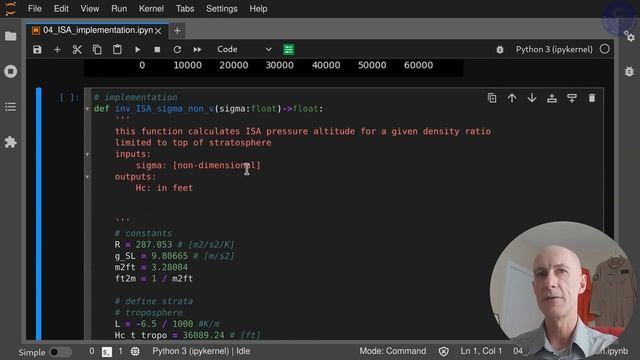640x360 pixels.
Task: Open the File menu
Action: [x=35, y=9]
